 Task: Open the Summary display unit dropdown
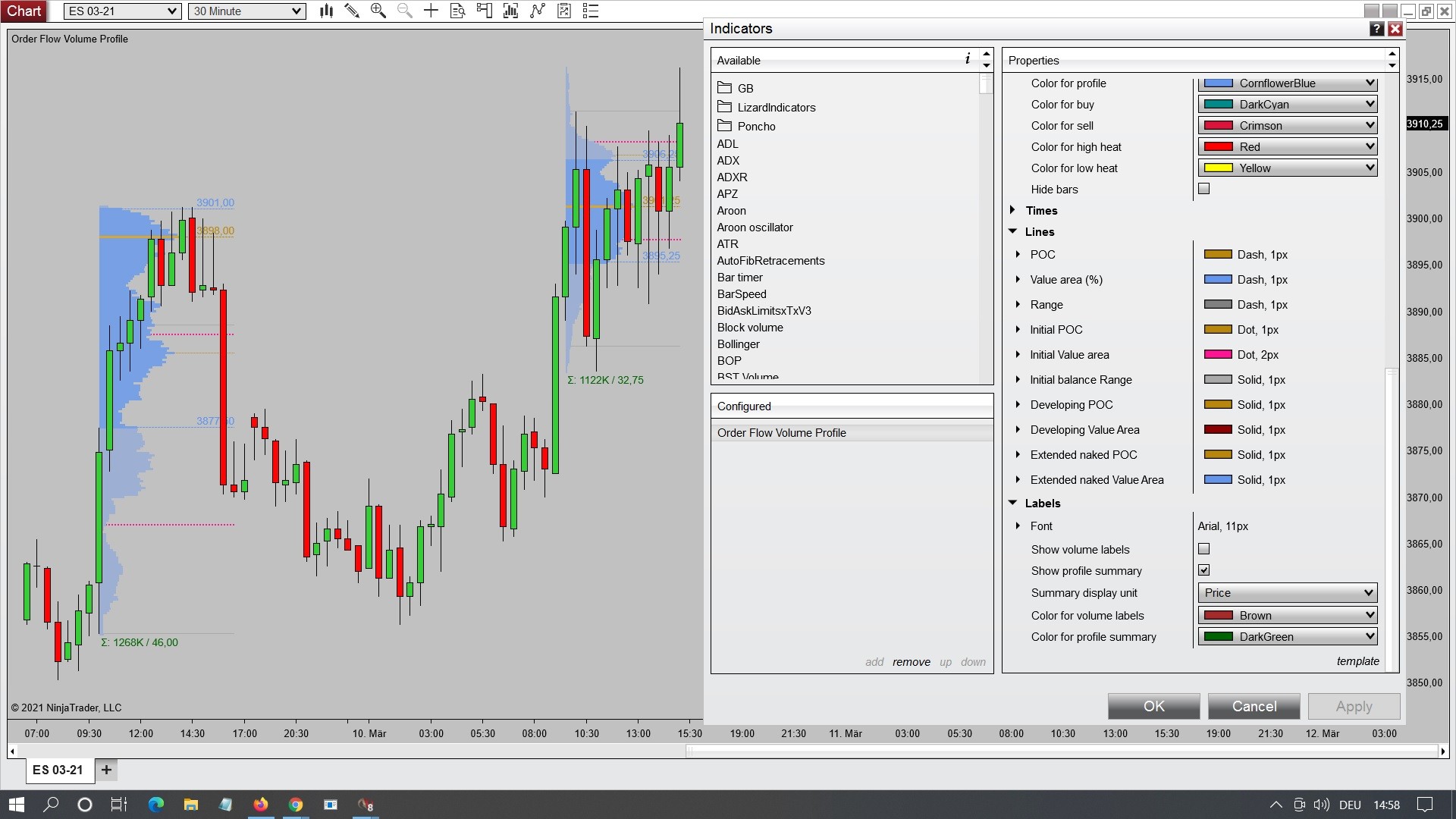(x=1287, y=593)
